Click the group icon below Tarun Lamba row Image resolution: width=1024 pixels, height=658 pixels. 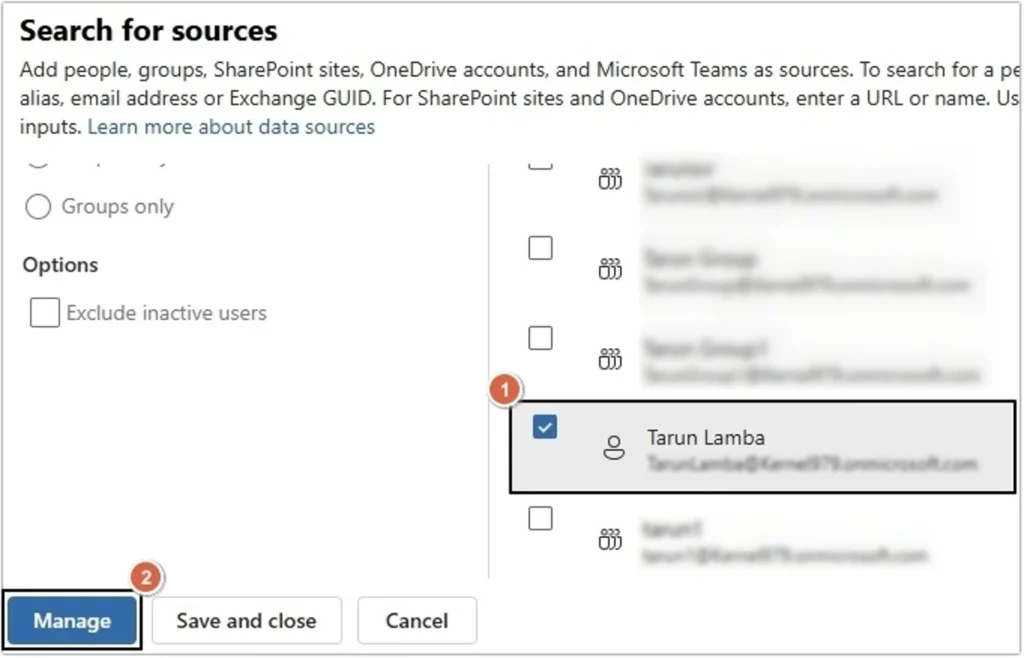click(x=610, y=539)
